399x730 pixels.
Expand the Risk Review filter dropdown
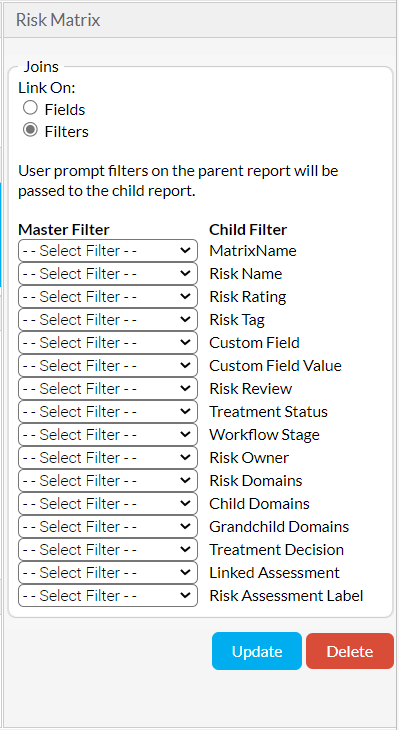[x=108, y=389]
